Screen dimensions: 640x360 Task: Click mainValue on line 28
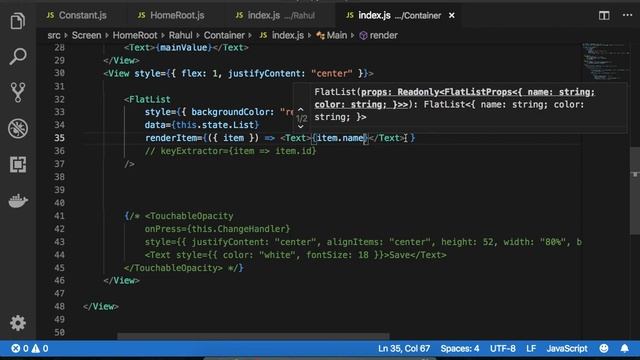tap(184, 47)
